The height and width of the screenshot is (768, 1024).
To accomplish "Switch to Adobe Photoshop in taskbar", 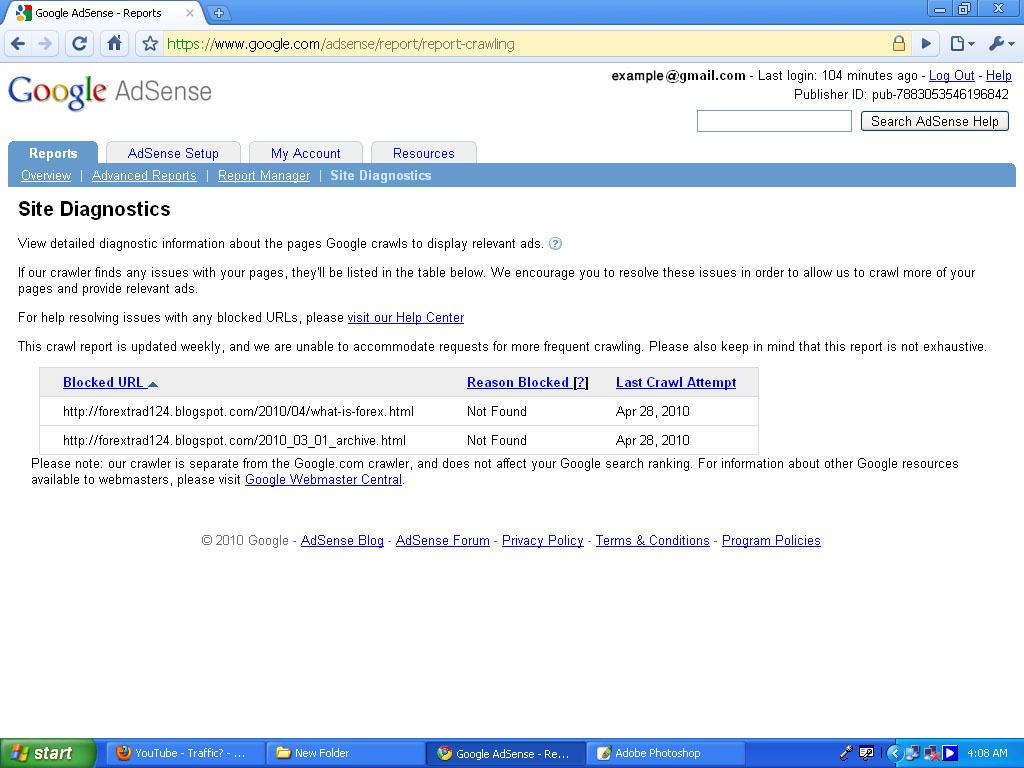I will point(665,753).
